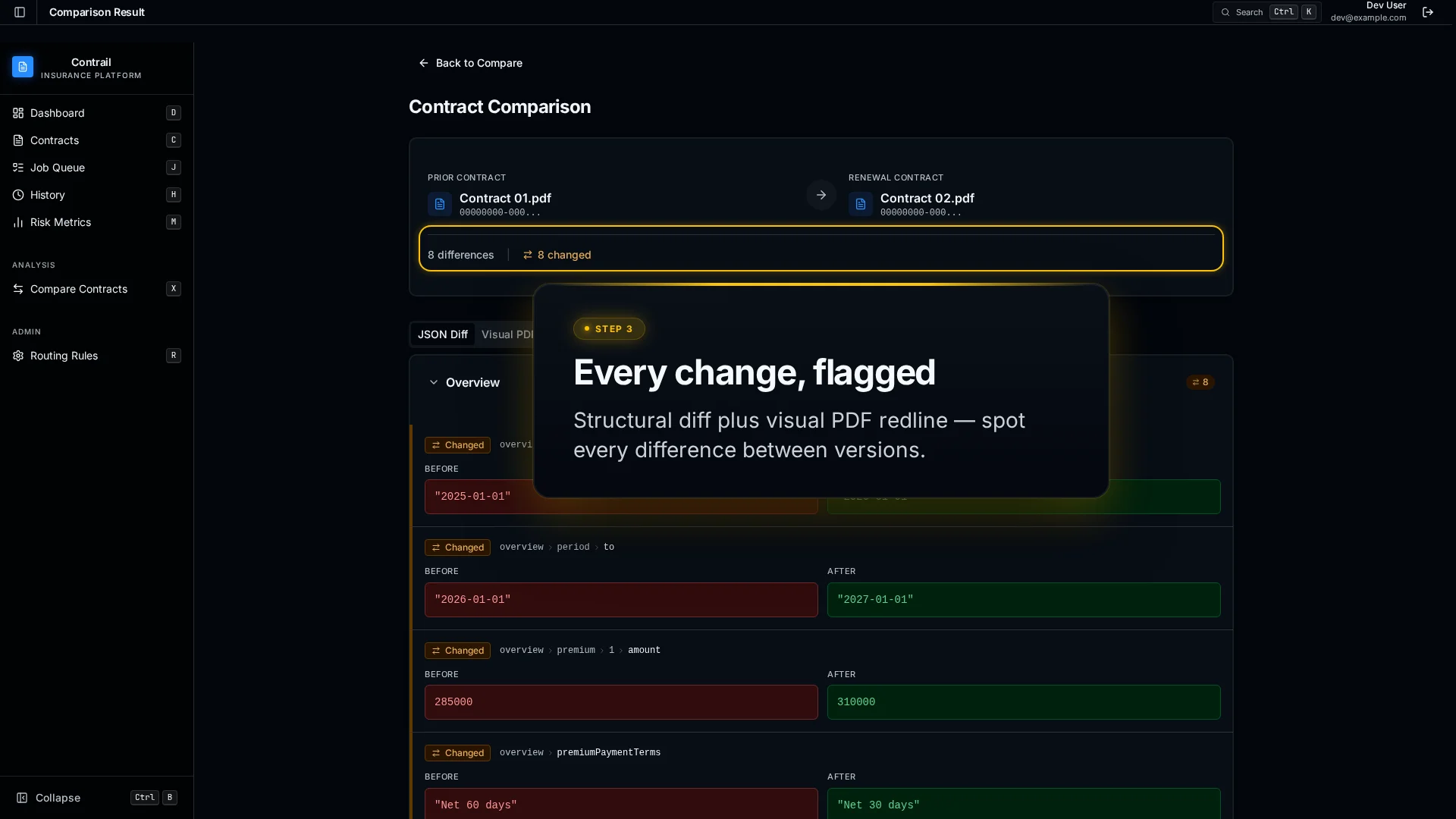
Task: Click the Contrail platform logo icon
Action: (x=23, y=67)
